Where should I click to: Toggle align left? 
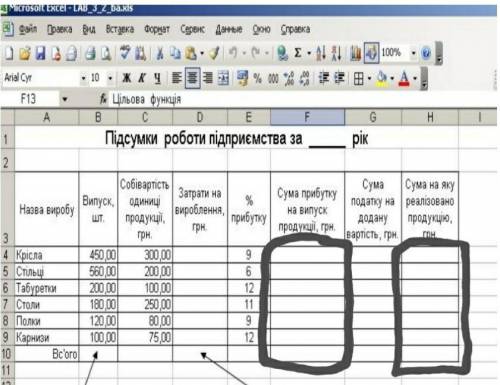pyautogui.click(x=177, y=78)
